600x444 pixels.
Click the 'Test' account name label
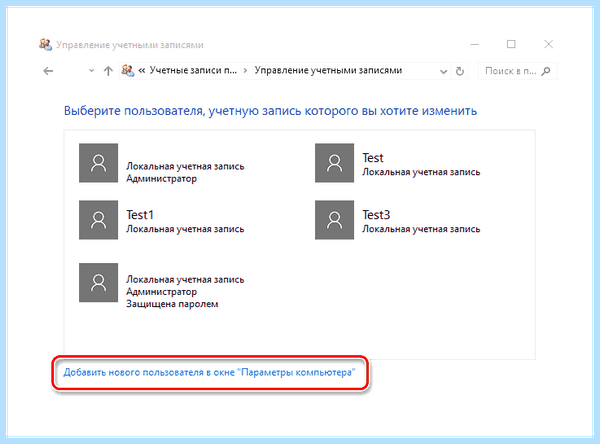click(373, 158)
